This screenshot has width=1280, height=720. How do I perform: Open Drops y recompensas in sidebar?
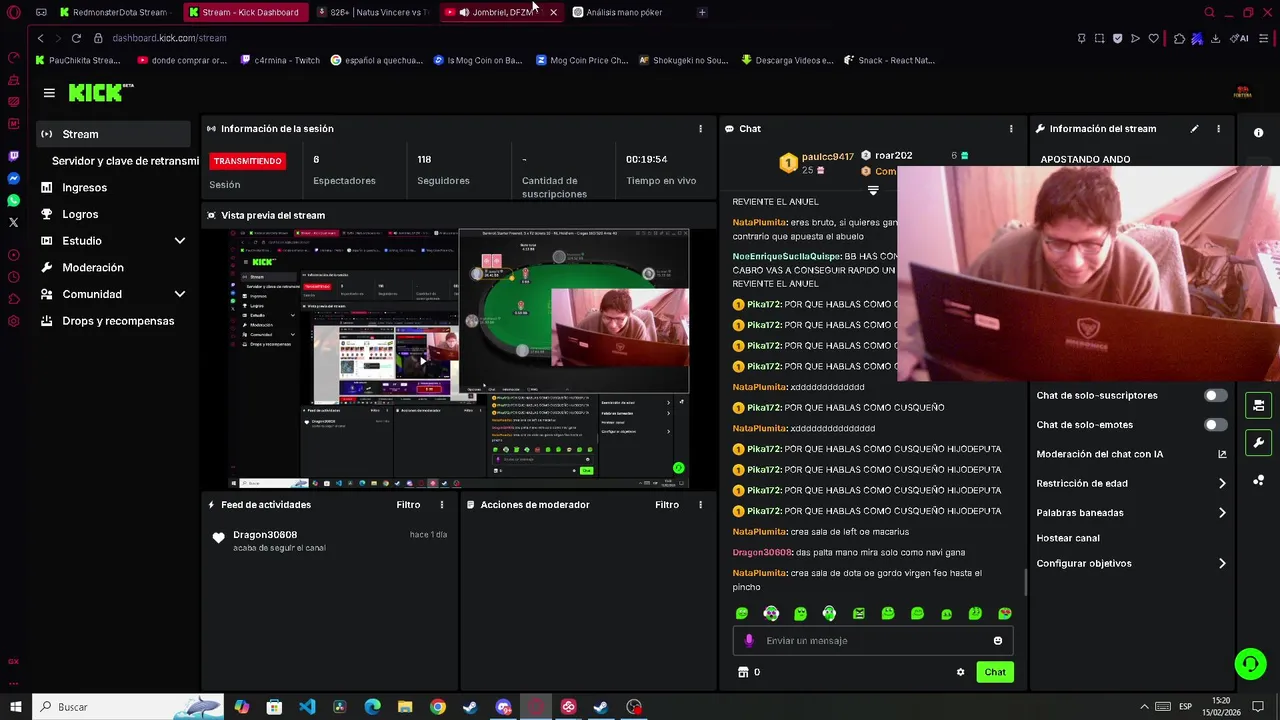(x=118, y=321)
